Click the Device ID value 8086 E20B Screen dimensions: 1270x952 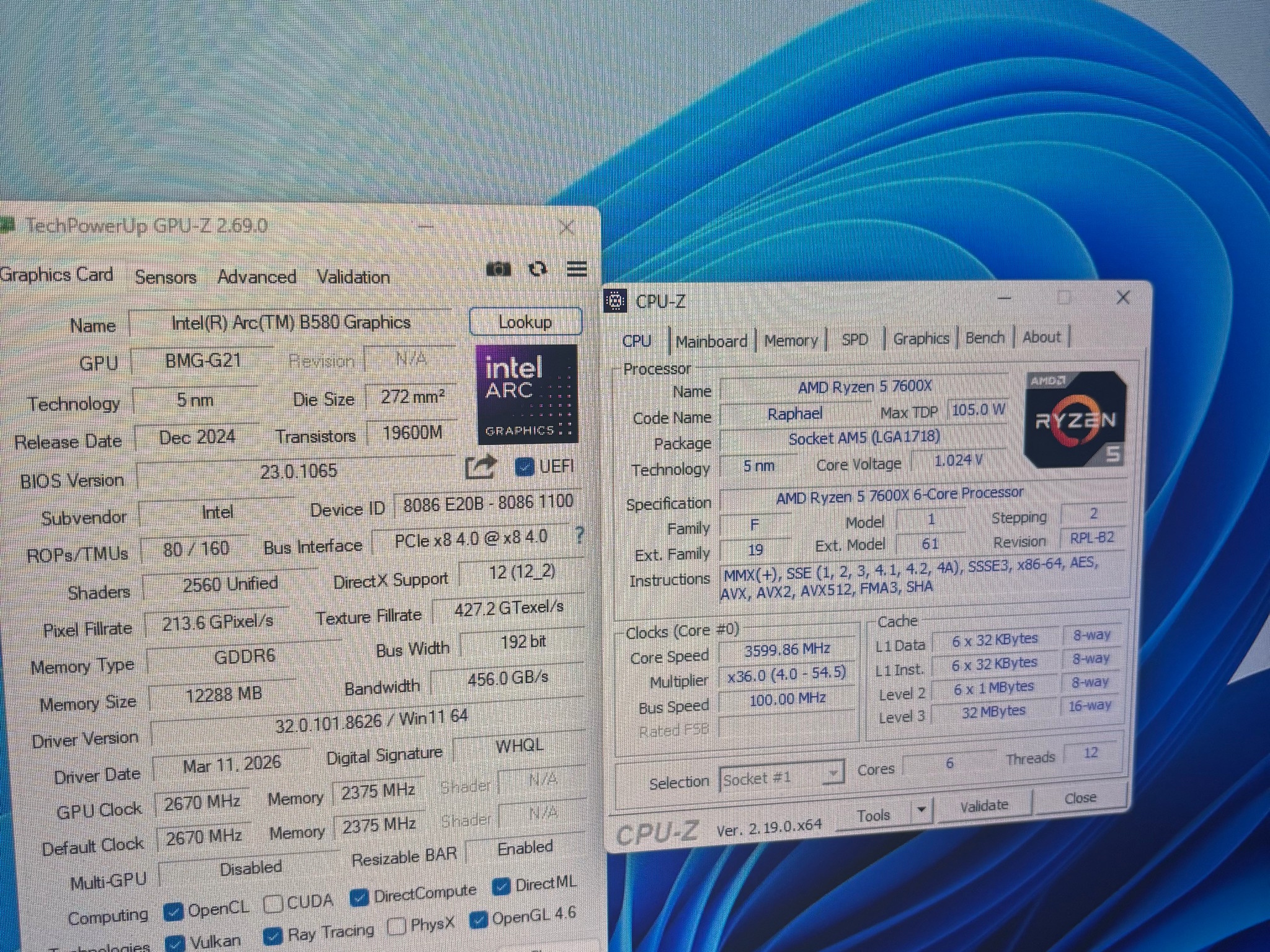click(487, 503)
